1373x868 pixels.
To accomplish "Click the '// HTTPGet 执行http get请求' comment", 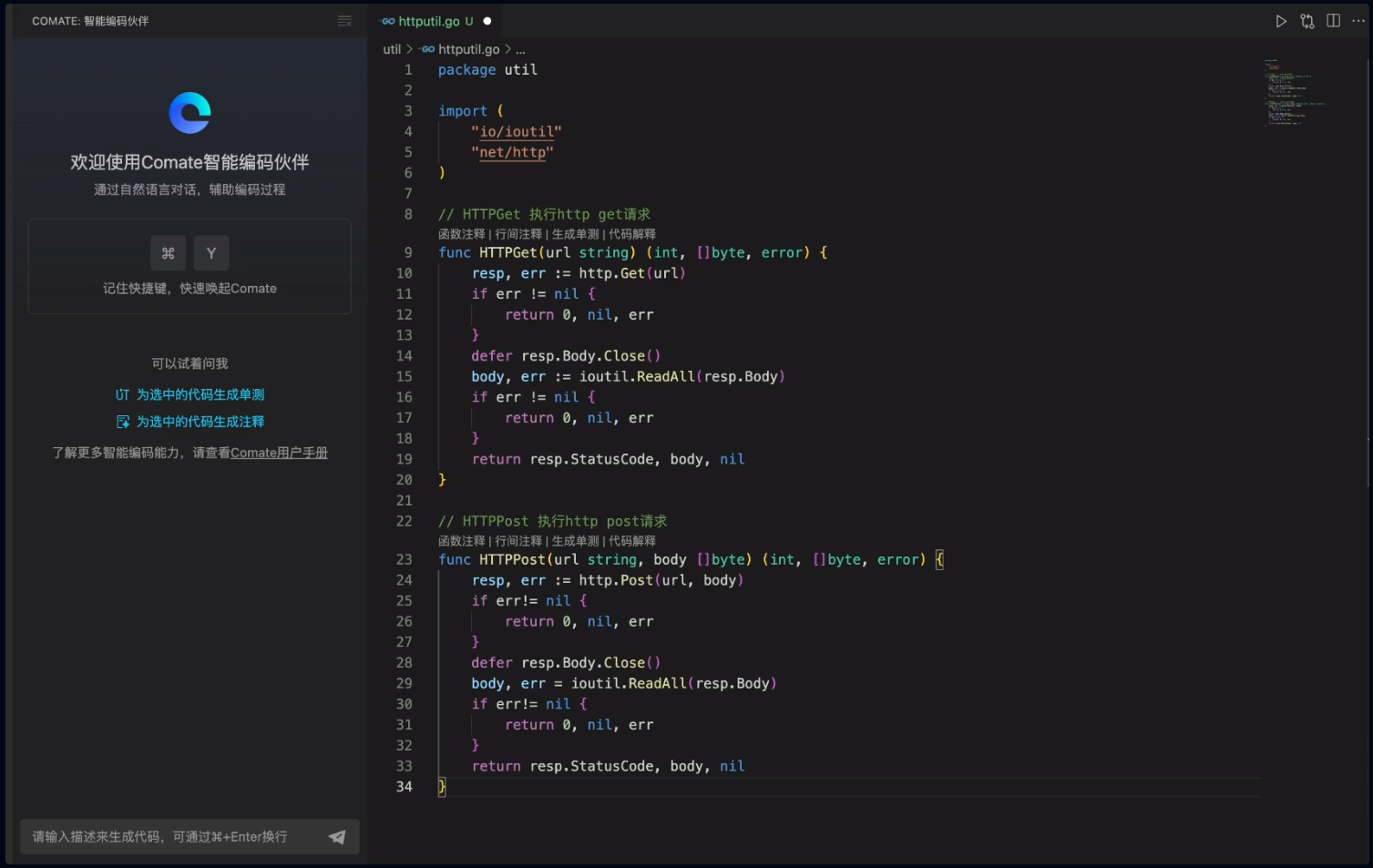I will pyautogui.click(x=544, y=214).
